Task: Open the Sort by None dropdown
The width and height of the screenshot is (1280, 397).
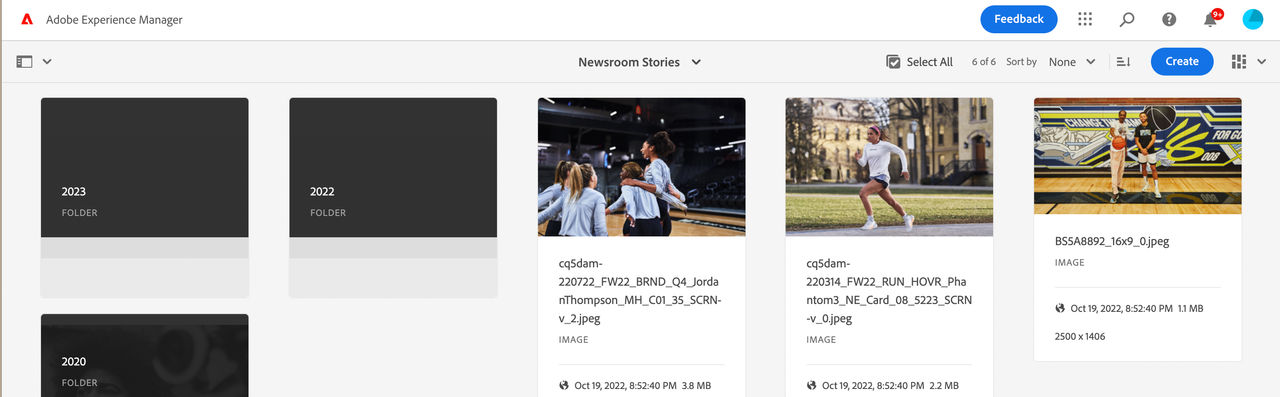Action: (1072, 62)
